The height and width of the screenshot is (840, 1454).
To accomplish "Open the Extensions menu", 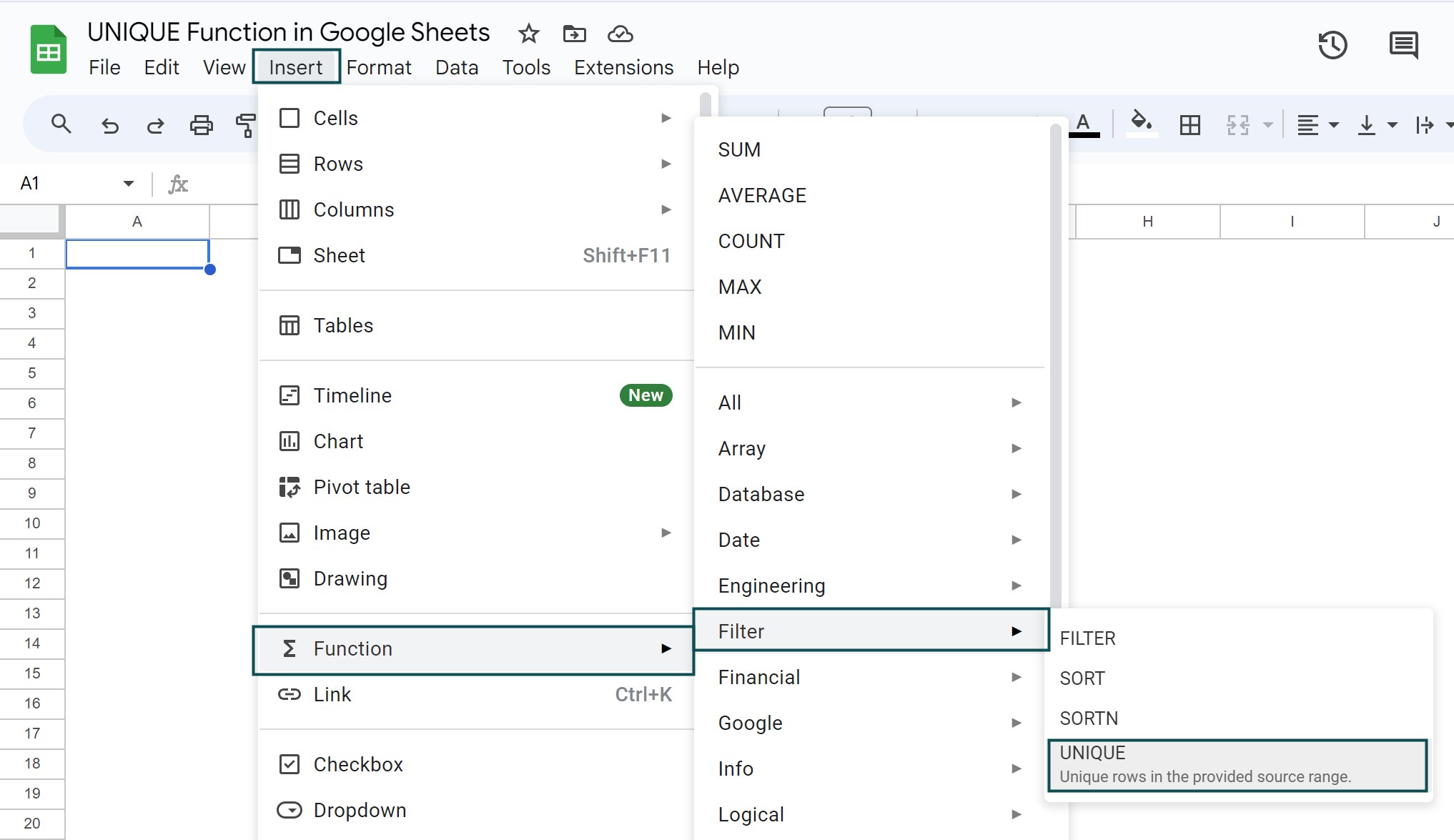I will (x=623, y=67).
